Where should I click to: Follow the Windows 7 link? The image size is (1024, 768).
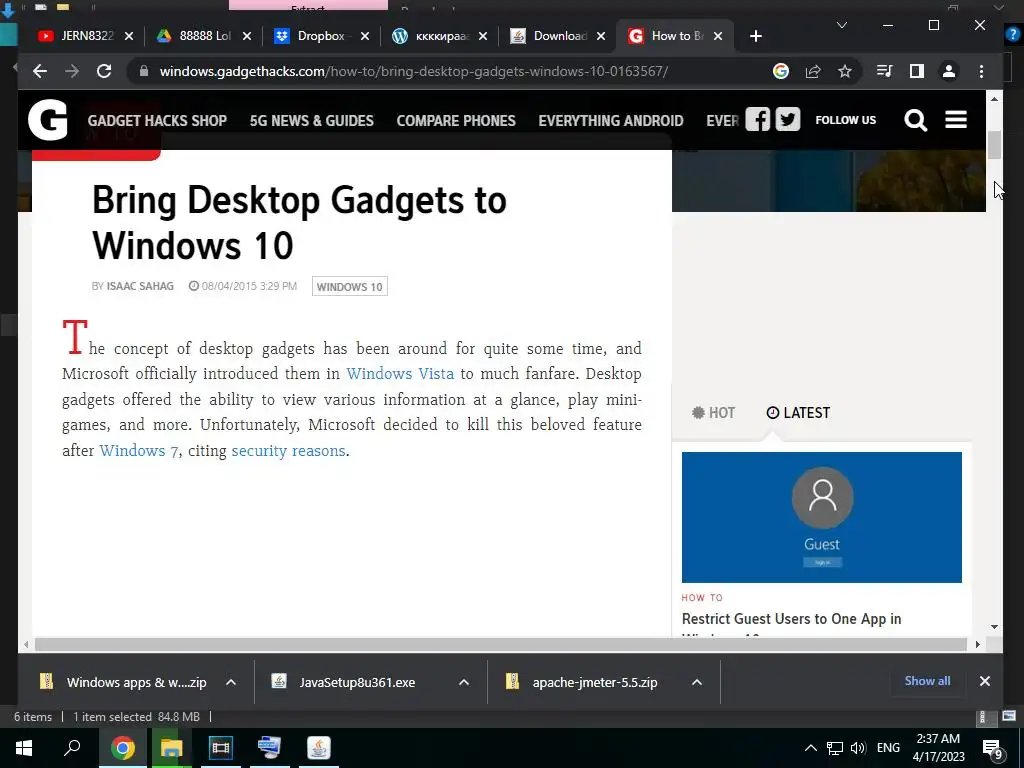tap(138, 451)
